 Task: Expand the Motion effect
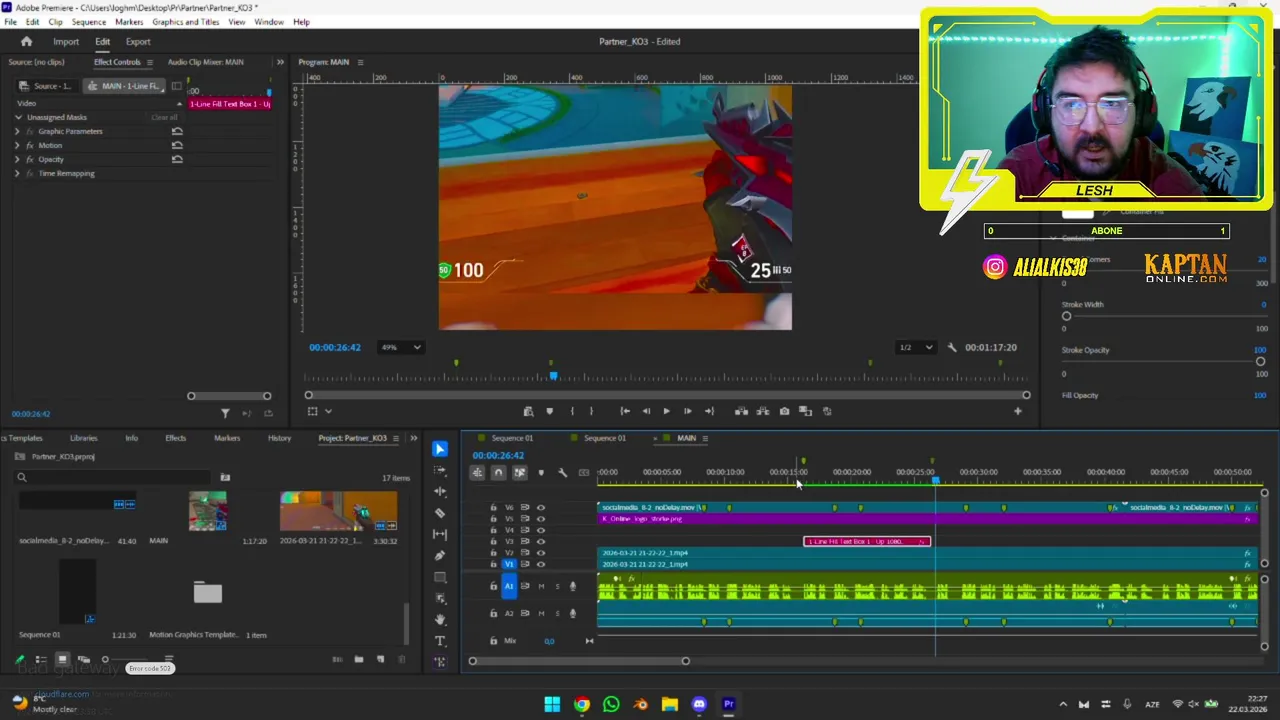17,145
